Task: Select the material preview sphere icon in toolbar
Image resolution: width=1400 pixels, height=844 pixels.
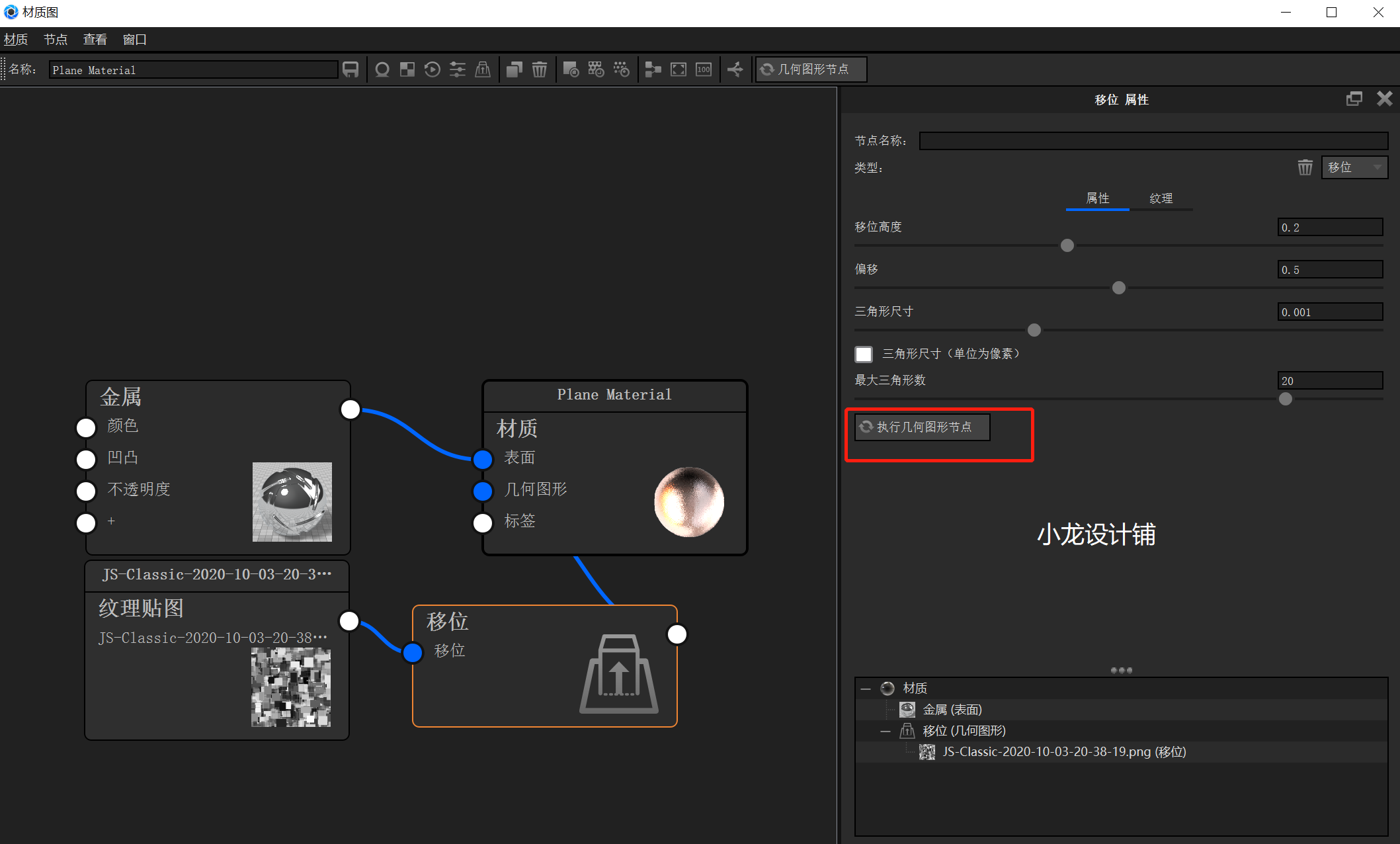Action: (x=382, y=69)
